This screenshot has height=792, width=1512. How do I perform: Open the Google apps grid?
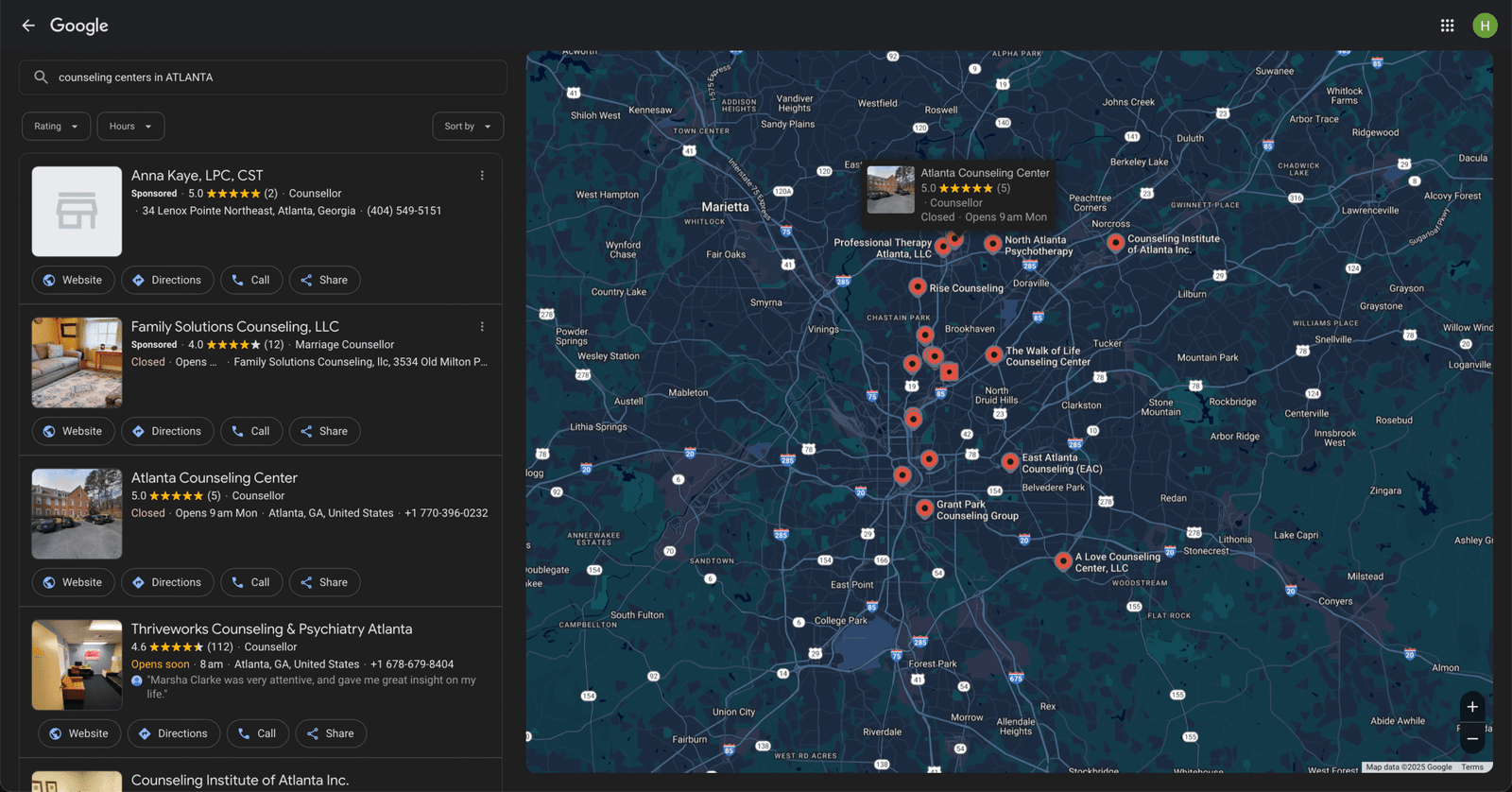[1447, 26]
